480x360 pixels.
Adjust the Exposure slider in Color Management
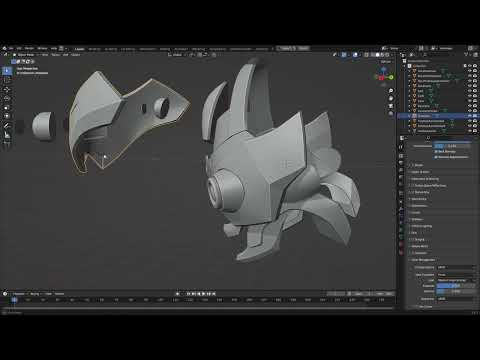click(457, 286)
